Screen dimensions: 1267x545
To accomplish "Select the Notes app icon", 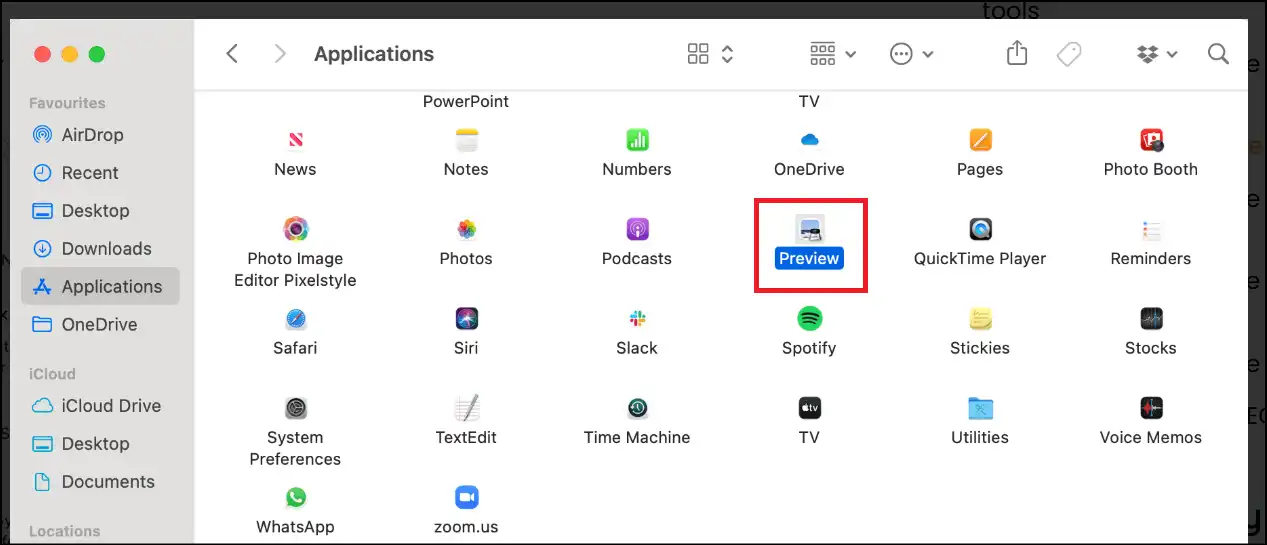I will pos(466,140).
